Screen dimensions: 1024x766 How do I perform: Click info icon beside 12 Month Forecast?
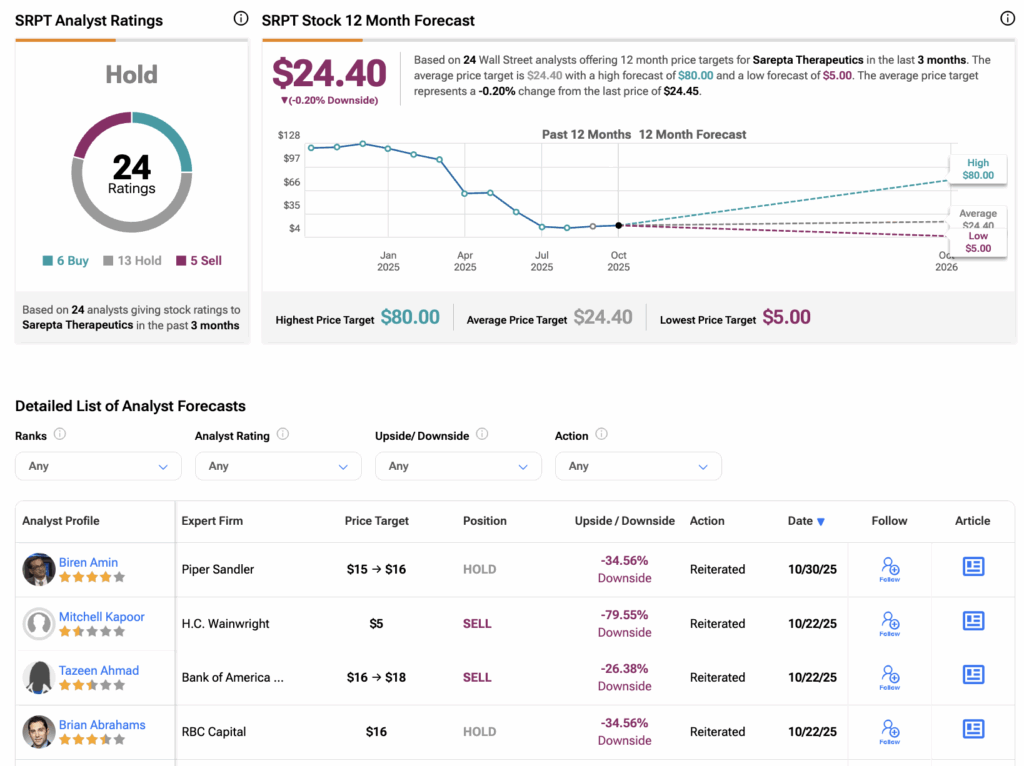pos(1007,19)
